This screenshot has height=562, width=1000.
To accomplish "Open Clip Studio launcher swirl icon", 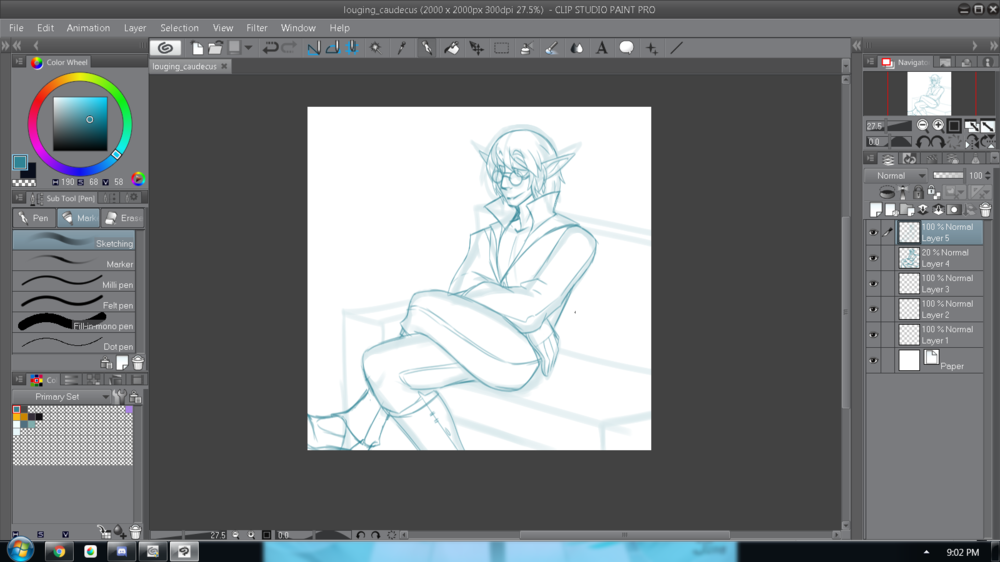I will coord(166,48).
